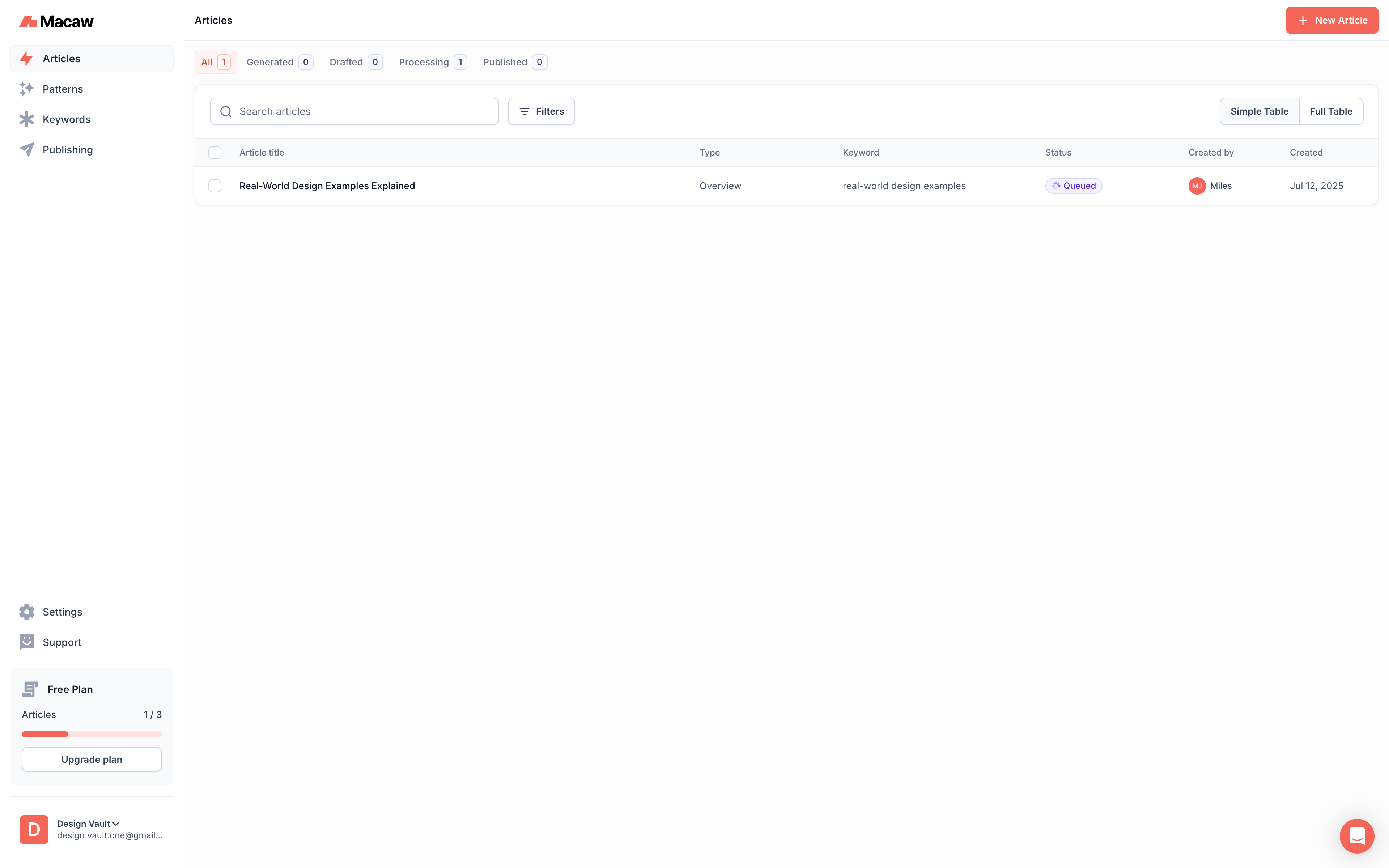Click the Support smiley chat icon
The height and width of the screenshot is (868, 1389).
(26, 642)
